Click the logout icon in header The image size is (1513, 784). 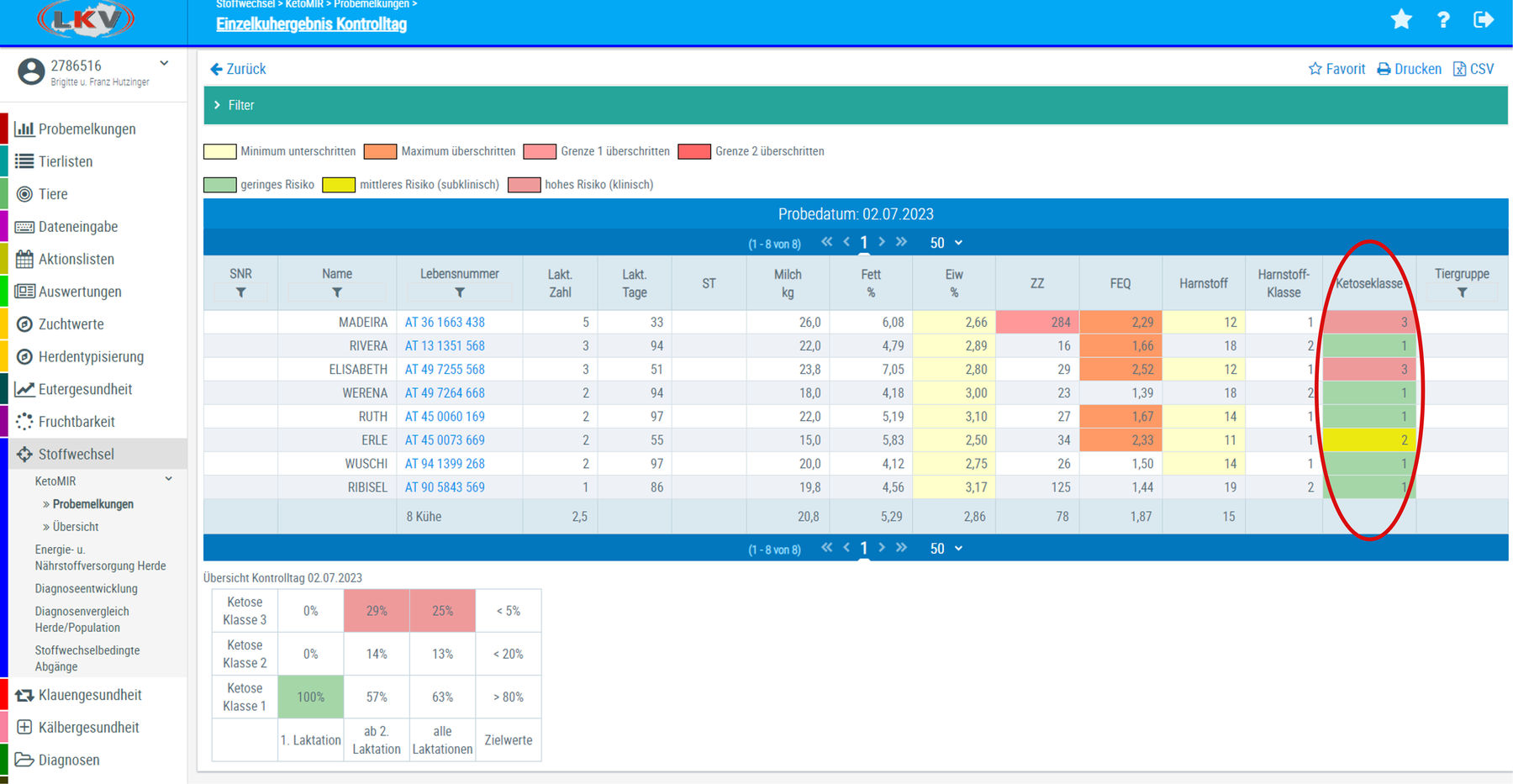pyautogui.click(x=1484, y=19)
